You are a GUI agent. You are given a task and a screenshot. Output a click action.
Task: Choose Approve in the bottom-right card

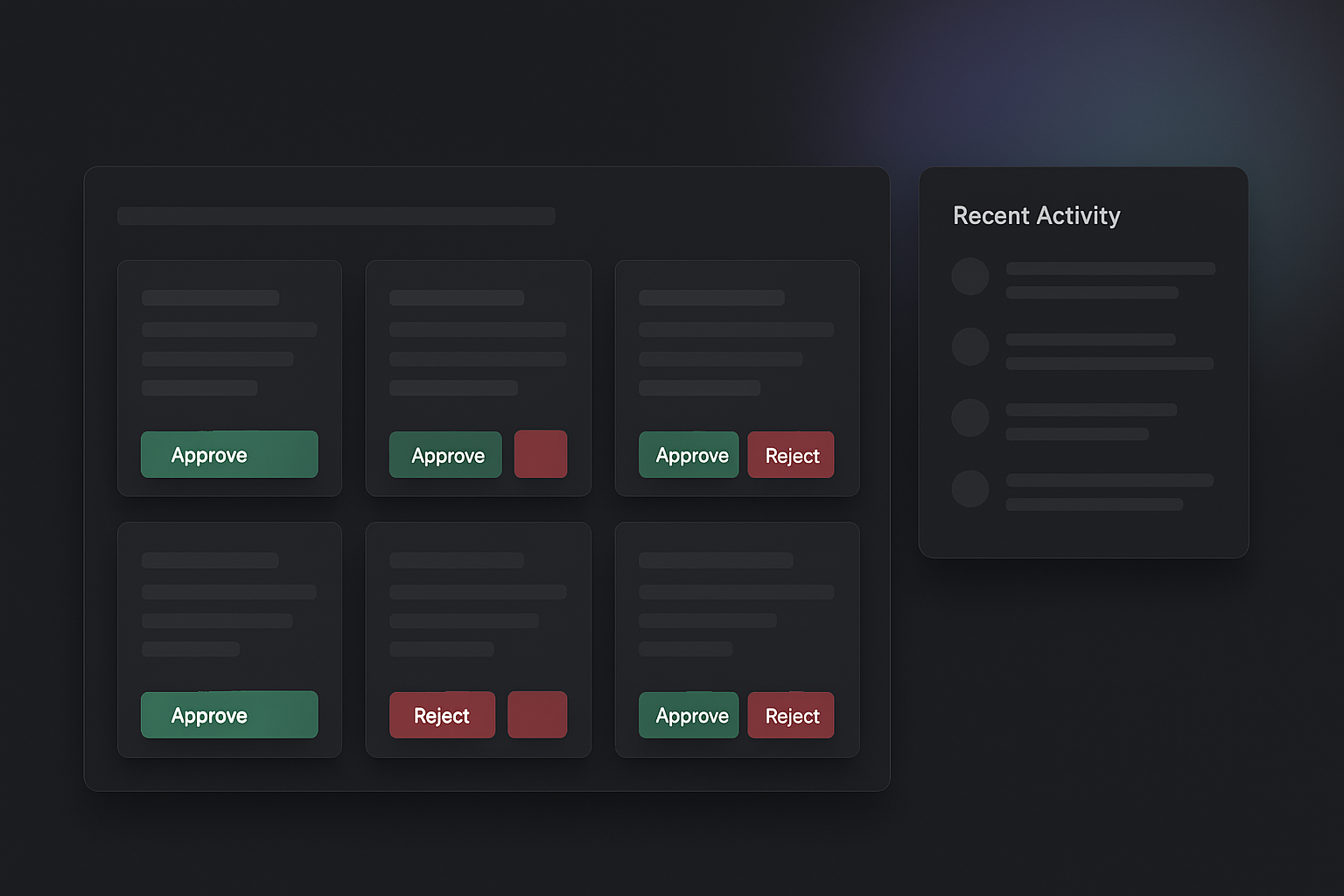(689, 716)
